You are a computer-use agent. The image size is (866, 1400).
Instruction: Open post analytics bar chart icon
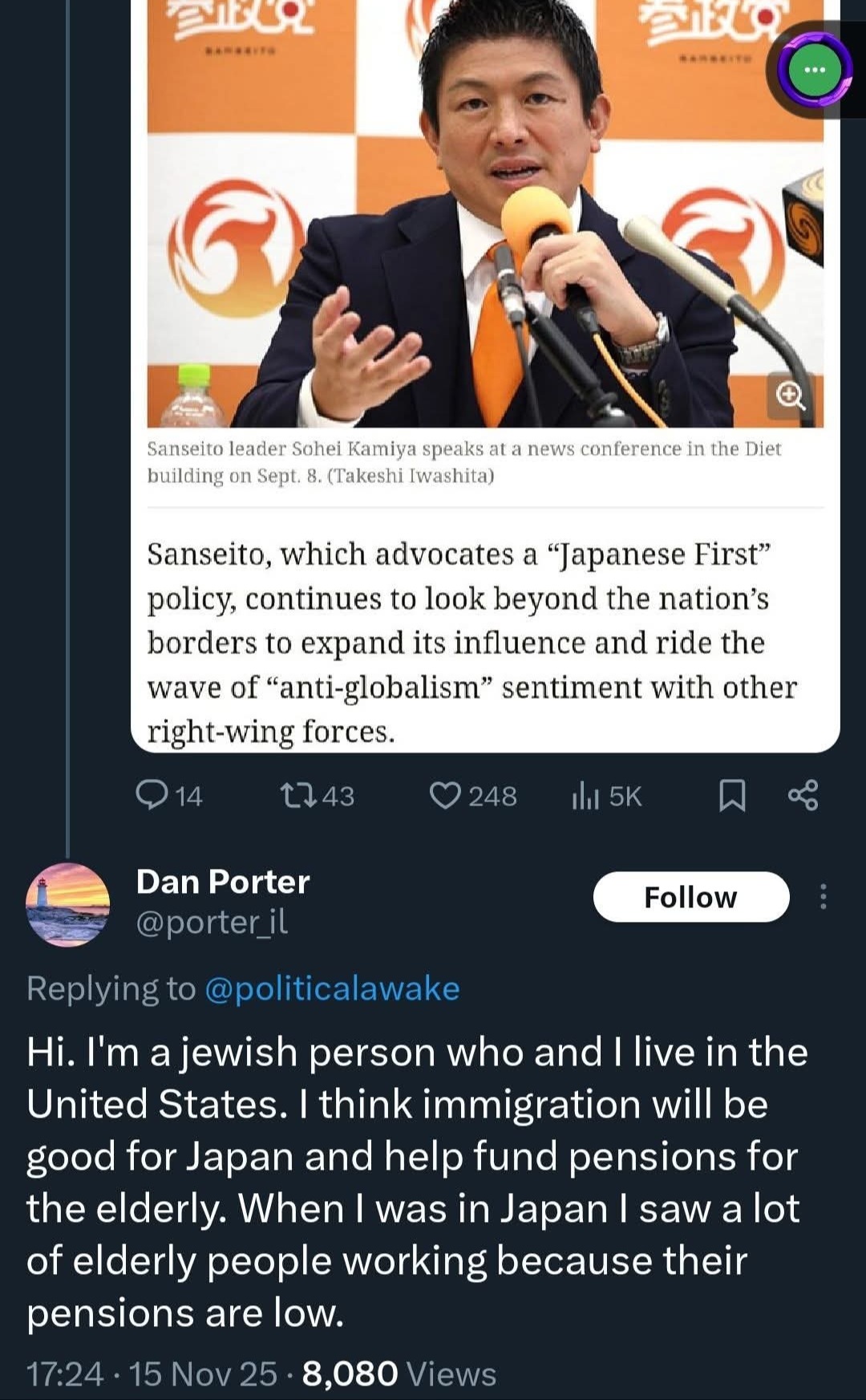pyautogui.click(x=585, y=796)
